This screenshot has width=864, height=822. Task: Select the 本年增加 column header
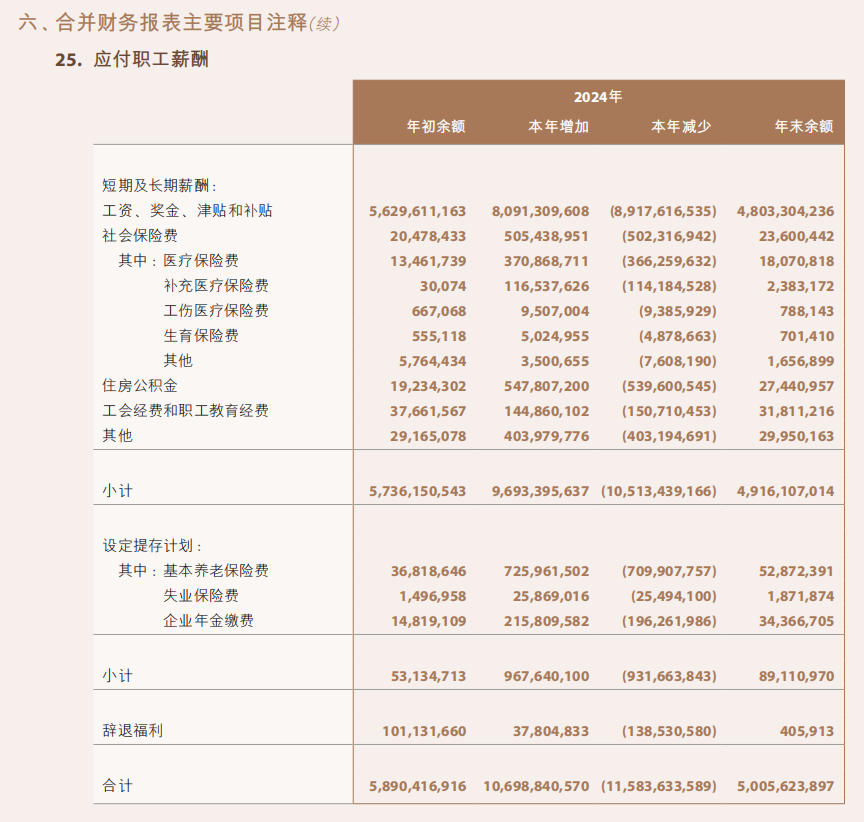coord(559,126)
